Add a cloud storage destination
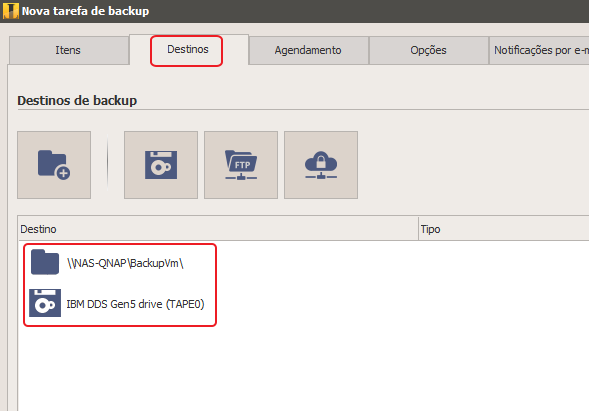589x411 pixels. [321, 165]
